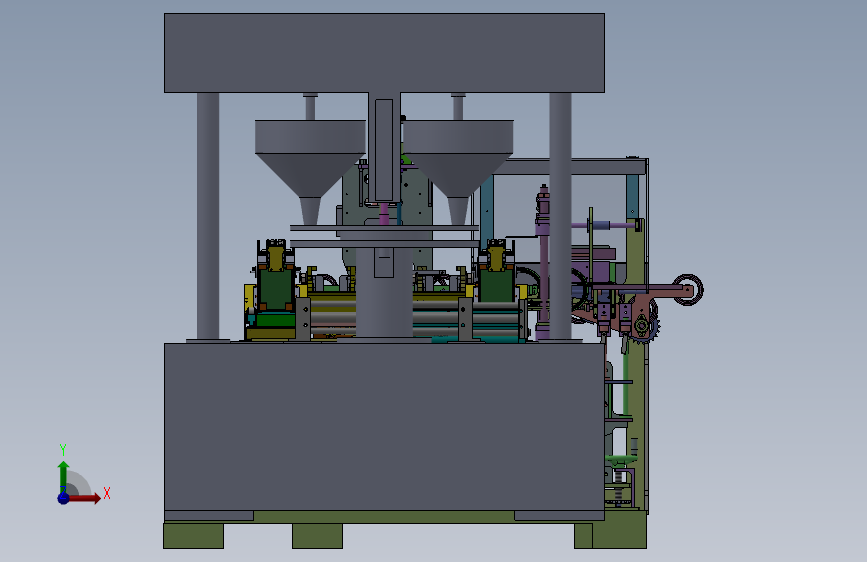
Task: Select the left vertical support column
Action: [x=208, y=217]
